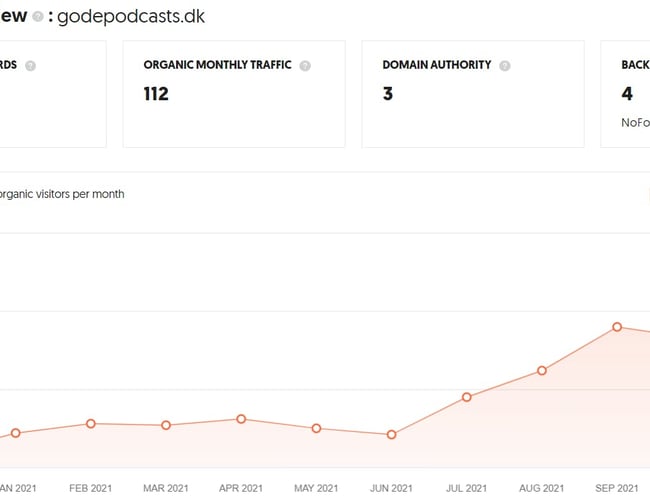This screenshot has width=650, height=500.
Task: Click help icon beside Organic Monthly Traffic
Action: click(x=305, y=66)
